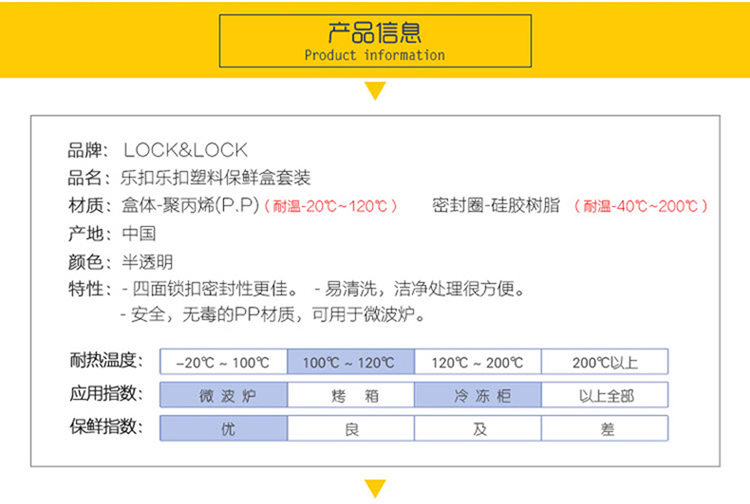Click the red text 耐温-20℃~120℃
The width and height of the screenshot is (750, 504).
click(x=331, y=206)
